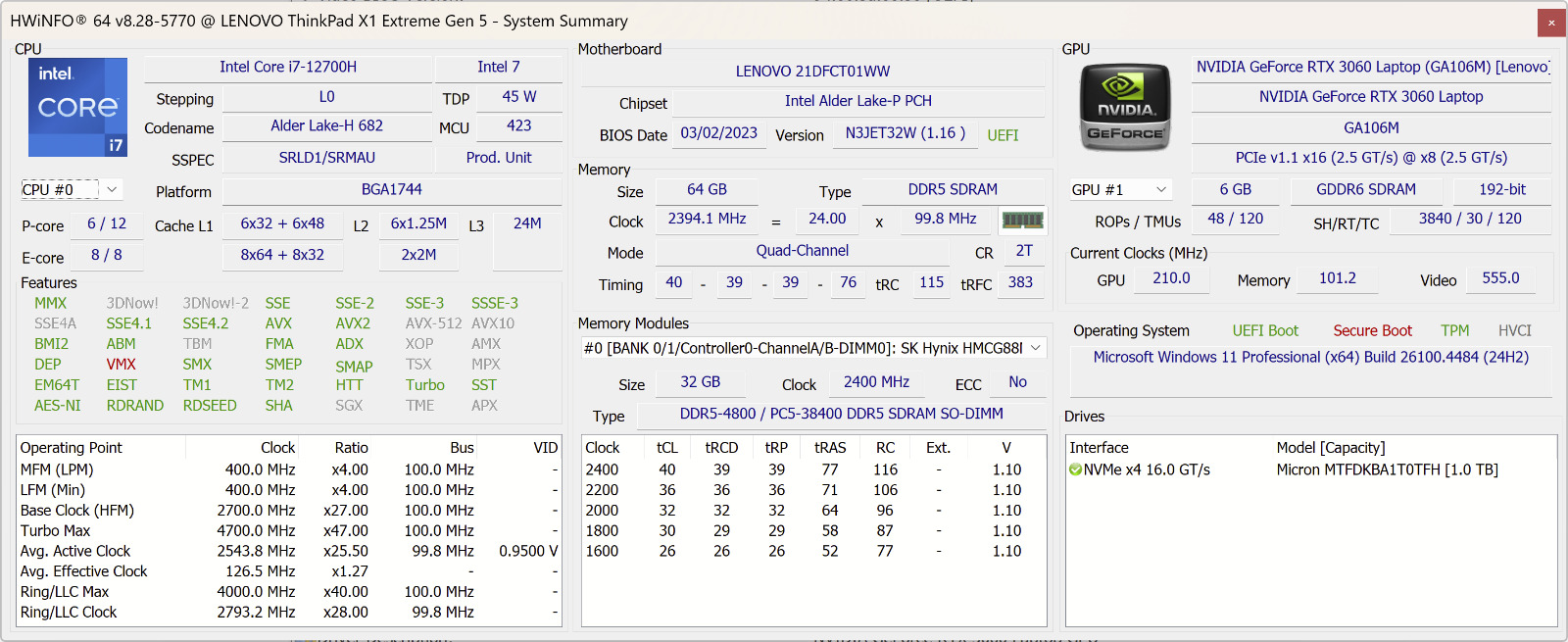Select the Turbo Max operating point row
This screenshot has width=1568, height=642.
pos(289,530)
